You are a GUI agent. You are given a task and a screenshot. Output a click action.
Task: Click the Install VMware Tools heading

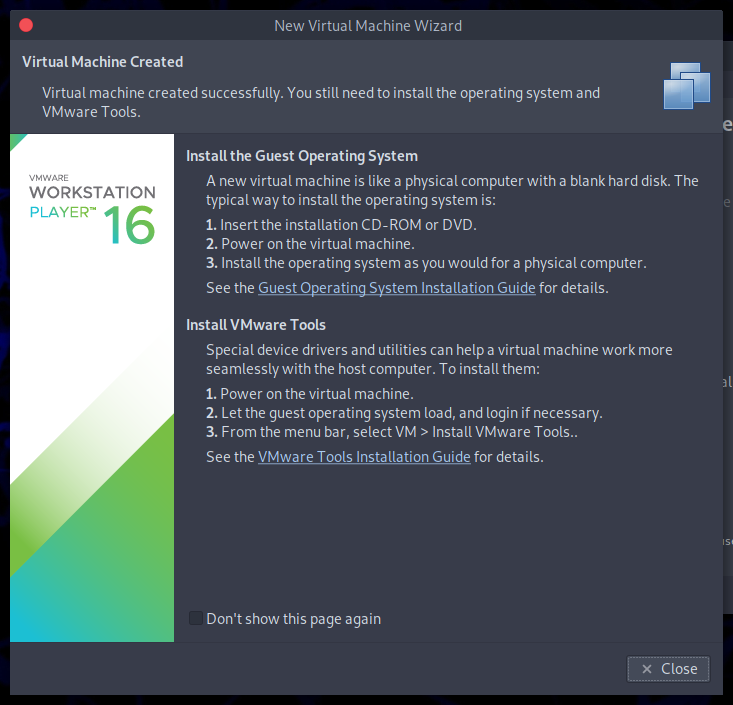(256, 325)
